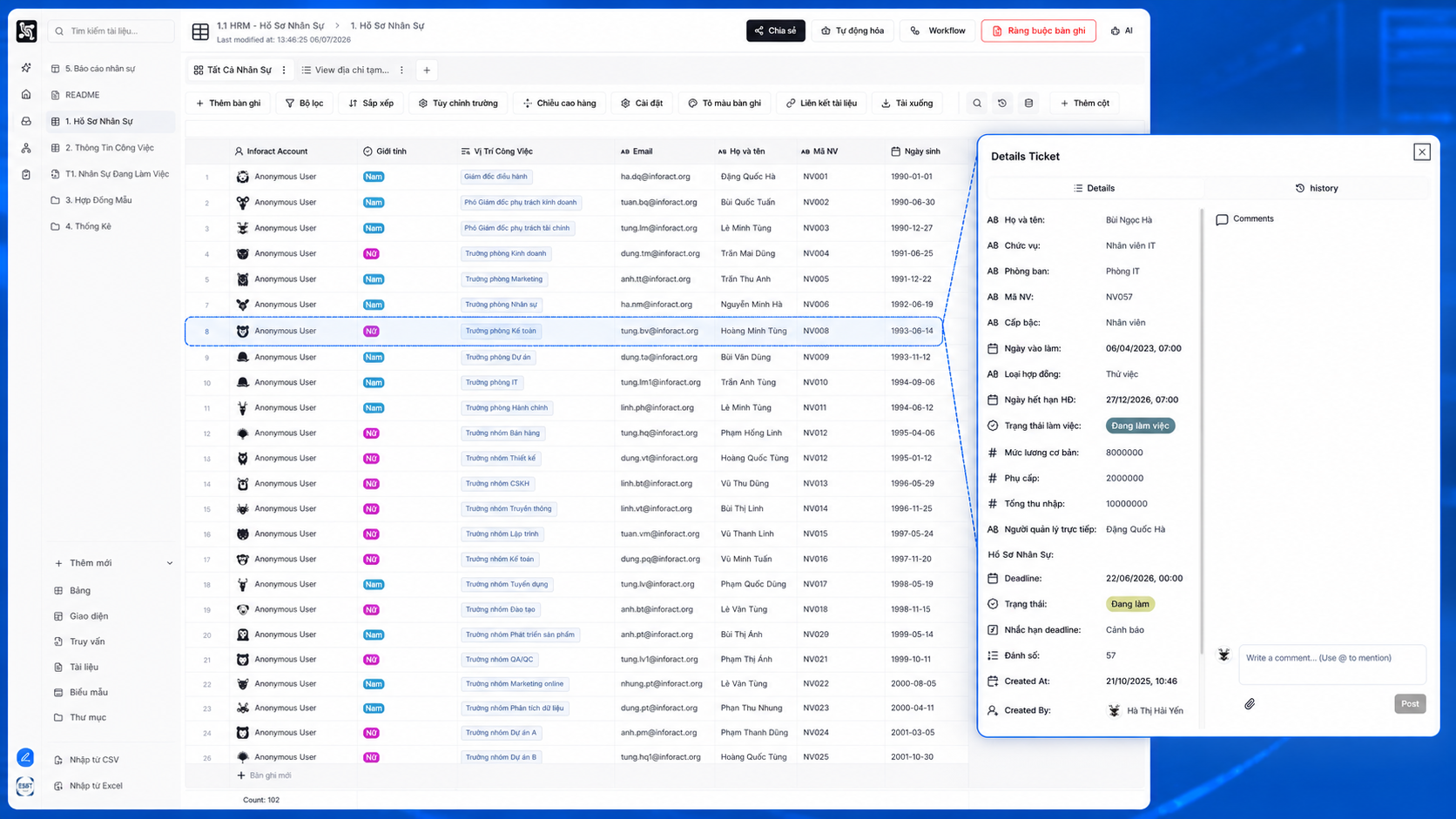Expand the 3. Hợp Đồng Mẫu folder
Viewport: 1456px width, 819px height.
[x=98, y=200]
